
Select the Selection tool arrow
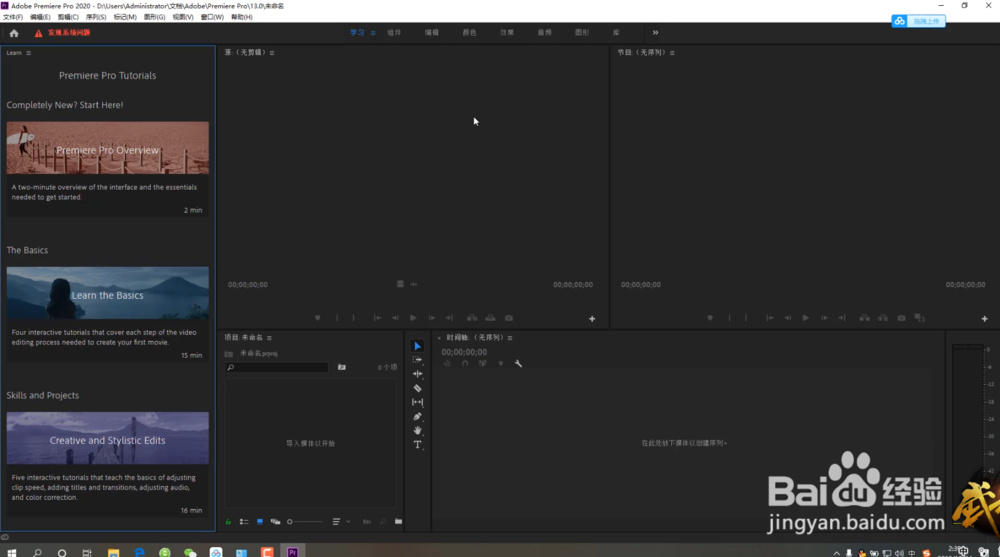[x=418, y=346]
